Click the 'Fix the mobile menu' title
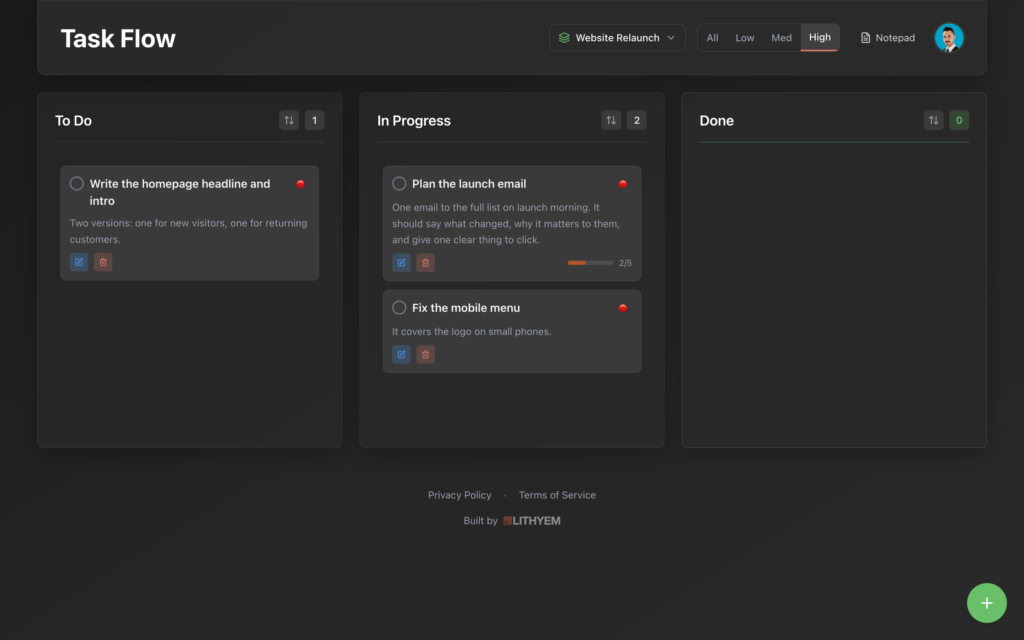The image size is (1024, 640). click(466, 308)
